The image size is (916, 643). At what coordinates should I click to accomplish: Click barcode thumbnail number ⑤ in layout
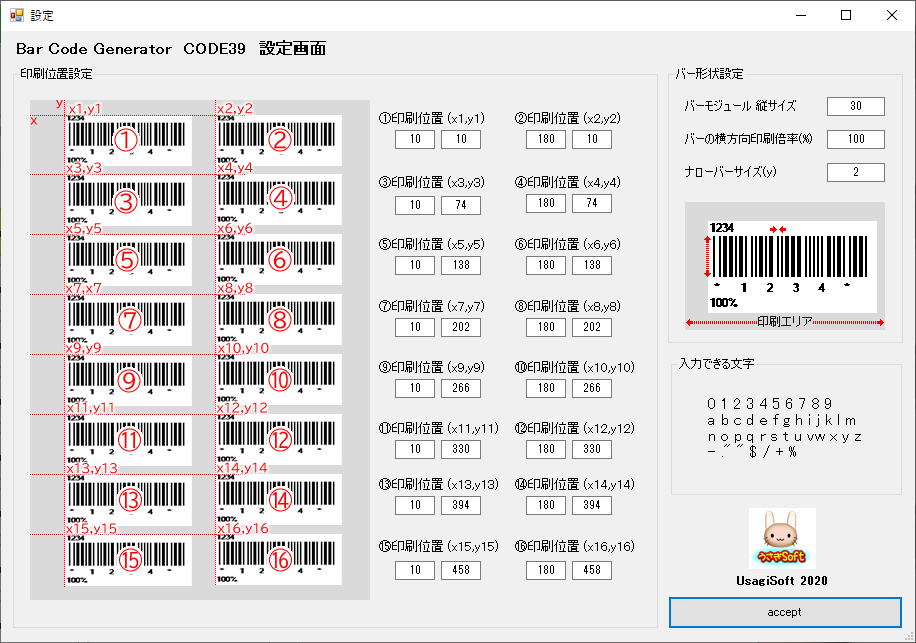pyautogui.click(x=128, y=260)
